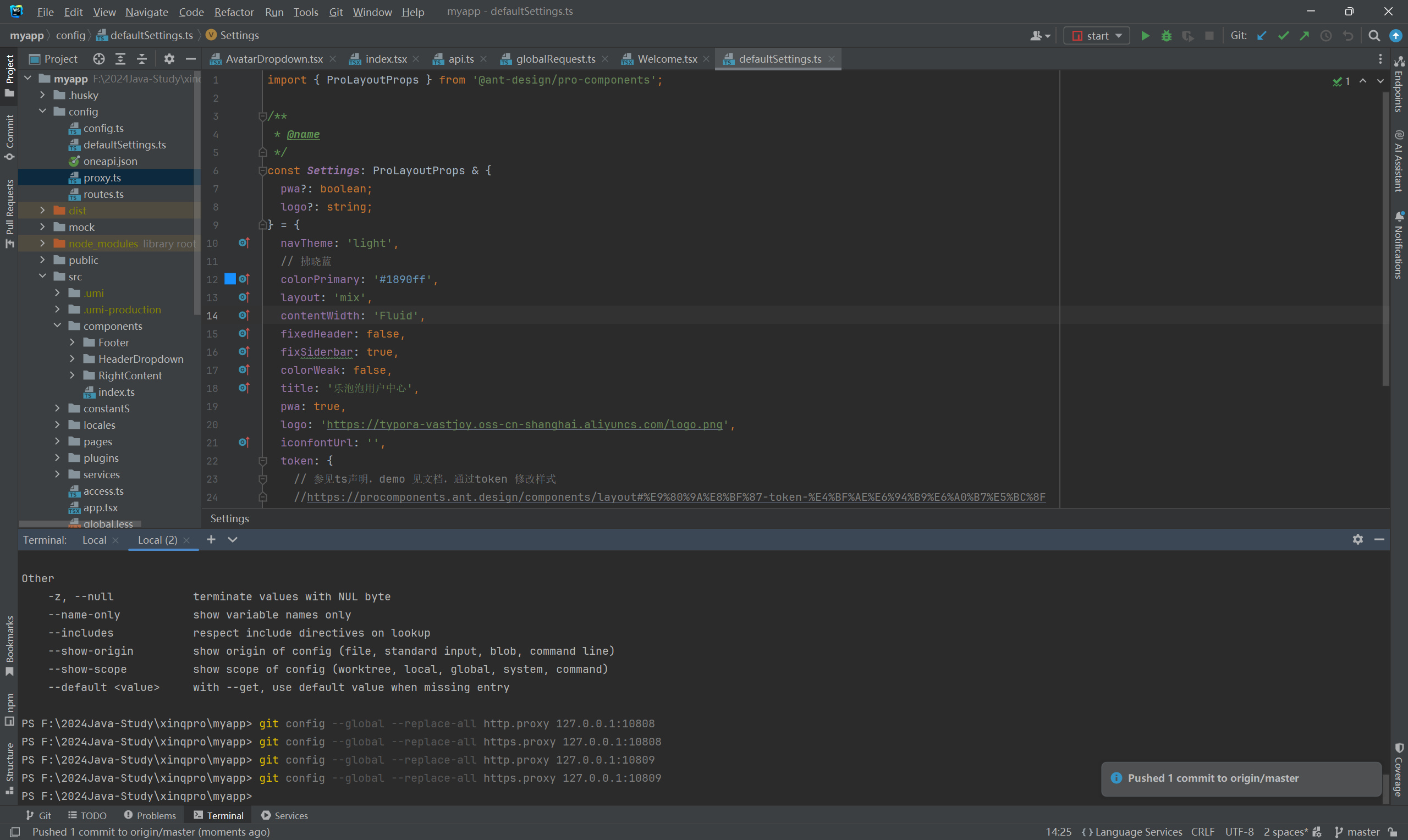This screenshot has height=840, width=1408.
Task: Open the Problems tool window
Action: [x=150, y=816]
